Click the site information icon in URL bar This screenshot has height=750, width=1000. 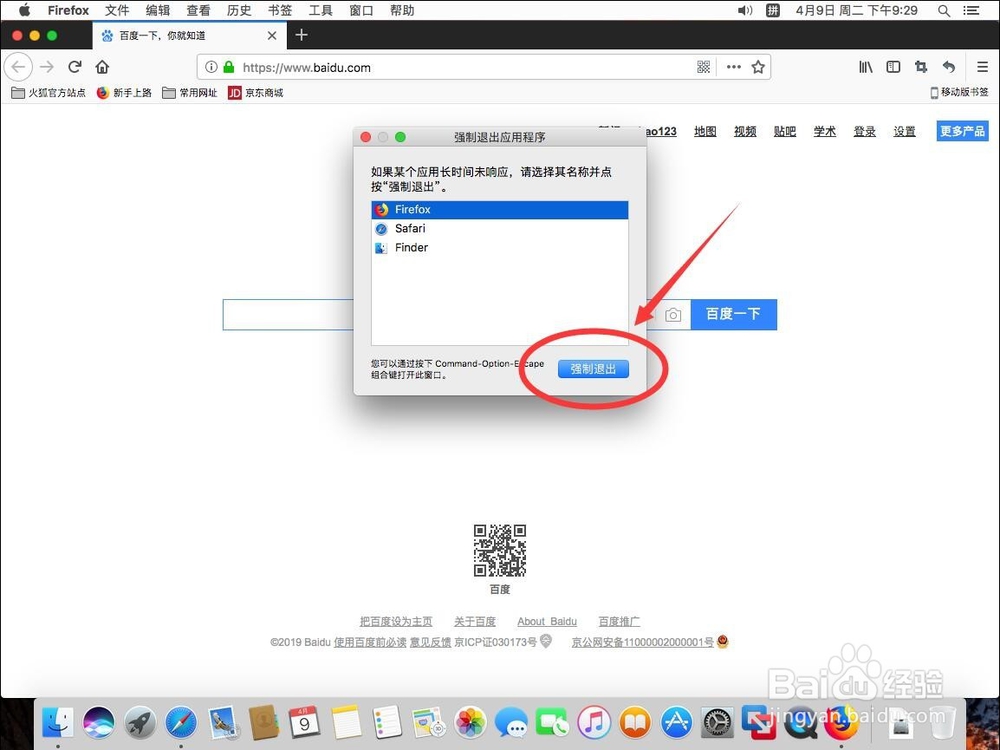pos(211,67)
